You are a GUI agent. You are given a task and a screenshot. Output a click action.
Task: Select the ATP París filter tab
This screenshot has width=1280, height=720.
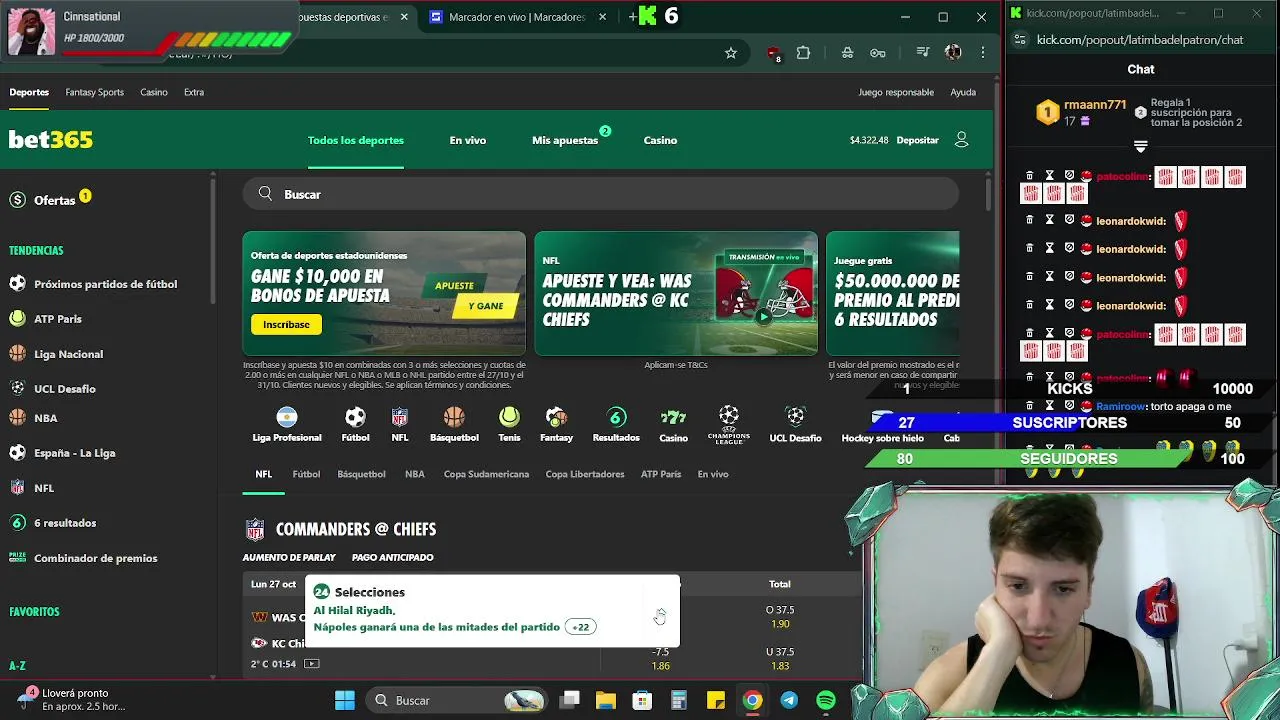661,474
